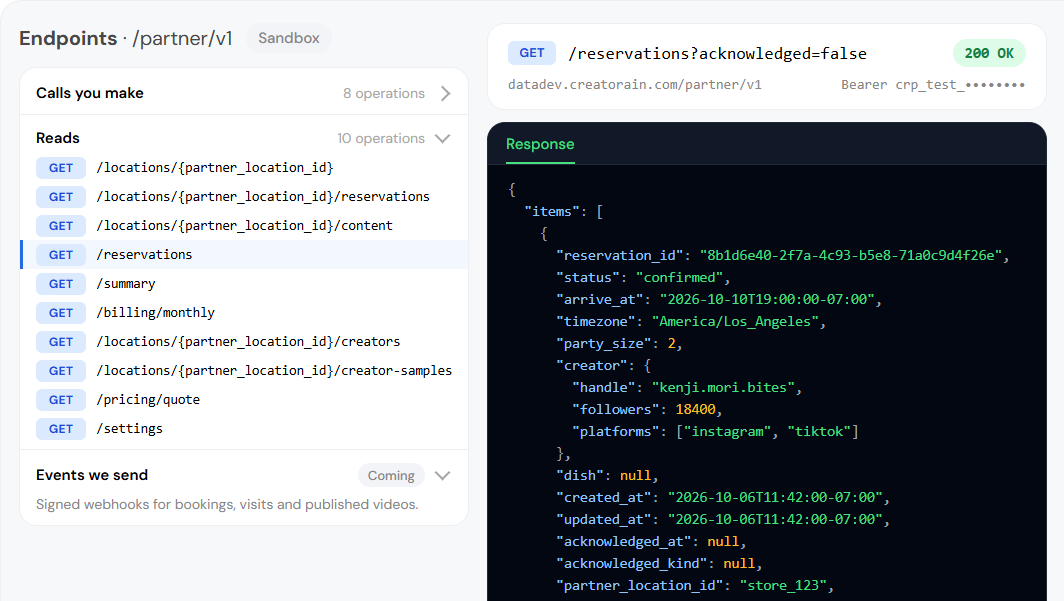This screenshot has height=601, width=1064.
Task: Click the Events we send heading
Action: 92,475
